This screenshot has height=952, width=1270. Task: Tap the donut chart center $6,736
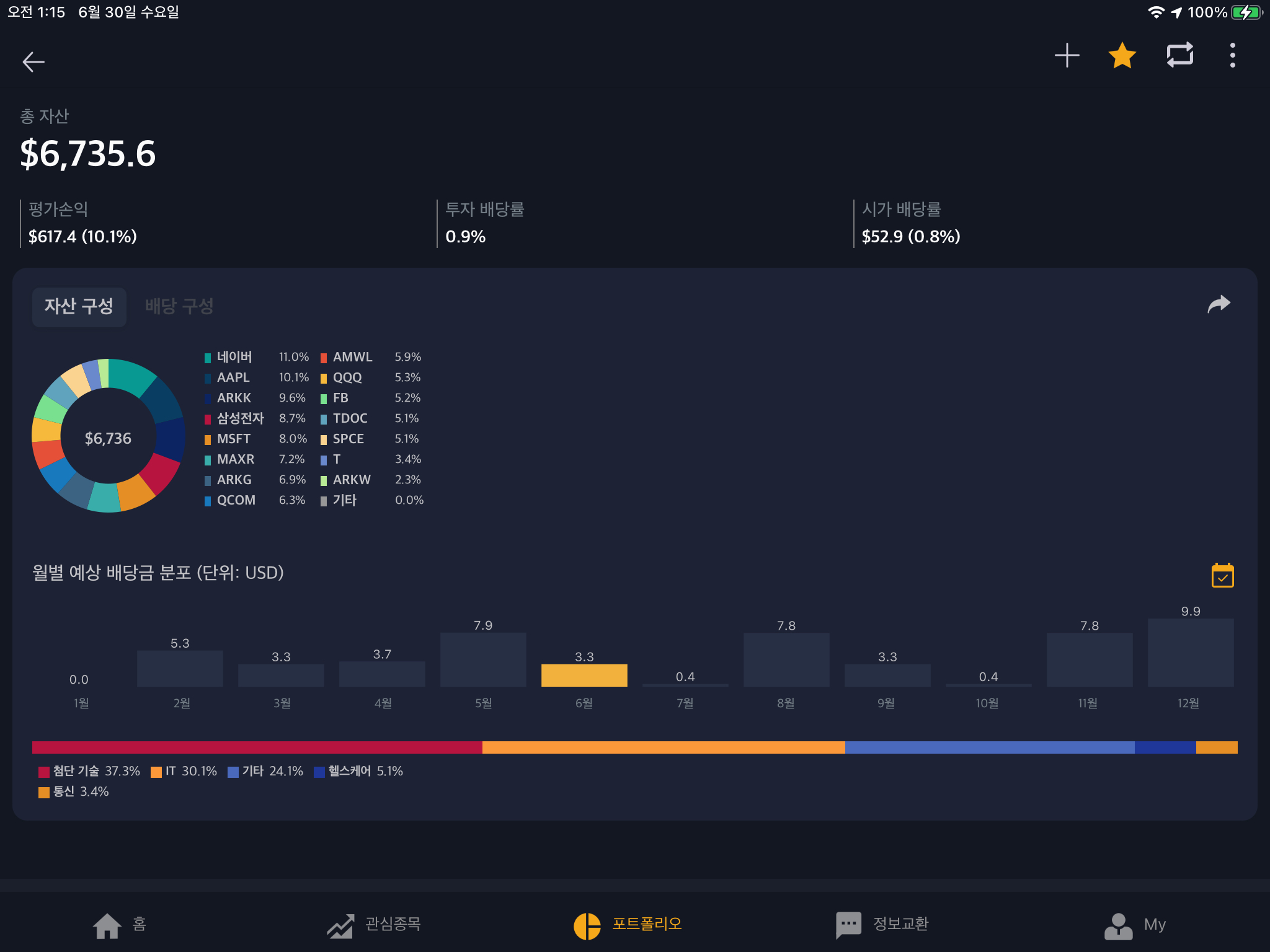[108, 438]
